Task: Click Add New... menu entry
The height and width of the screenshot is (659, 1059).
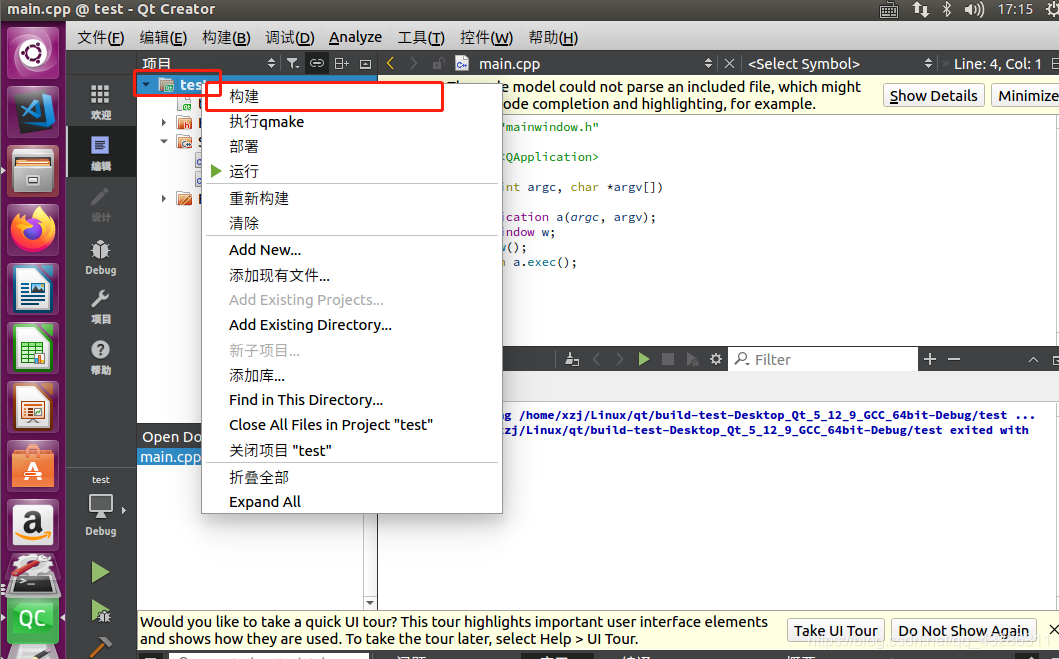Action: 351,250
